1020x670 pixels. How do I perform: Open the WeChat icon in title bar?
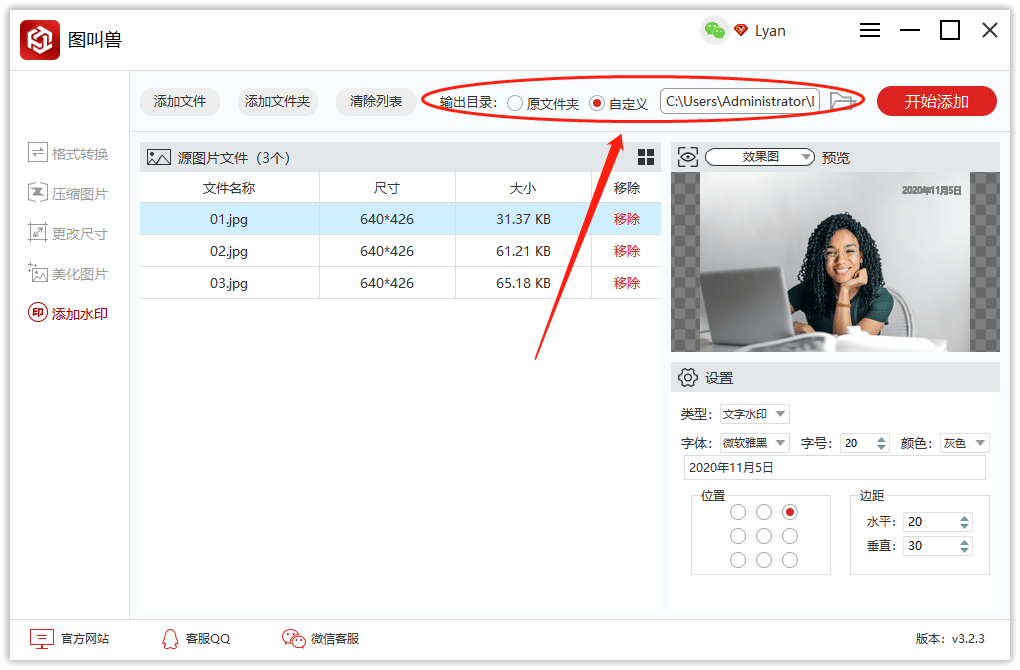[714, 30]
